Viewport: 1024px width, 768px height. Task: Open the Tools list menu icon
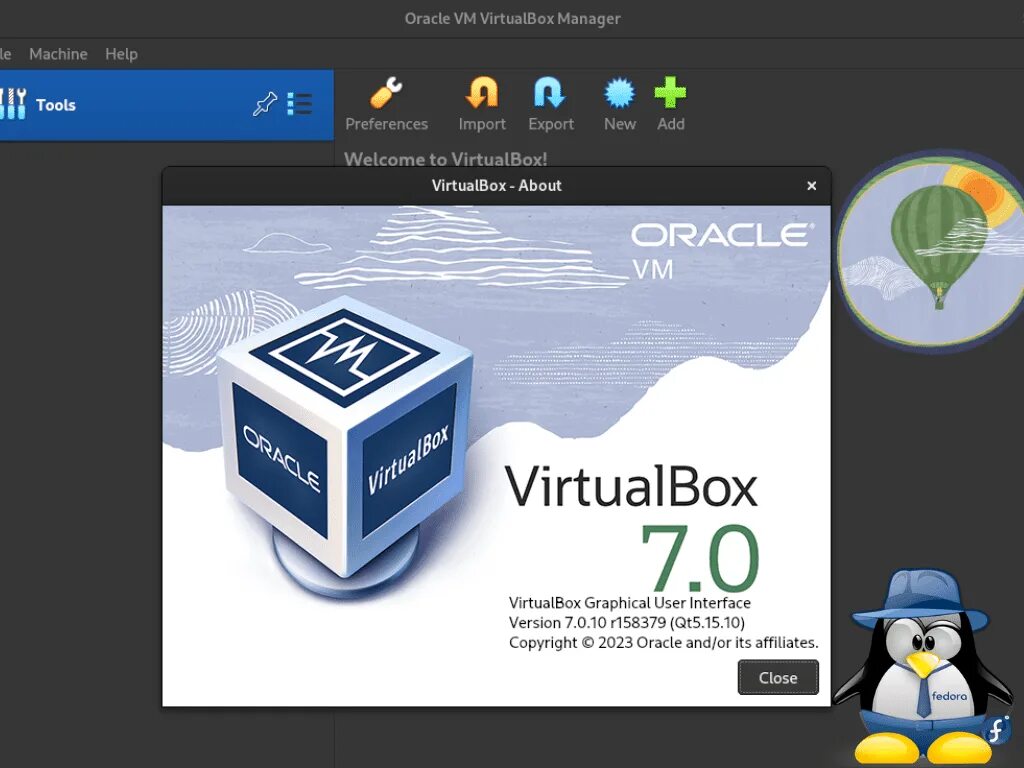(x=300, y=104)
